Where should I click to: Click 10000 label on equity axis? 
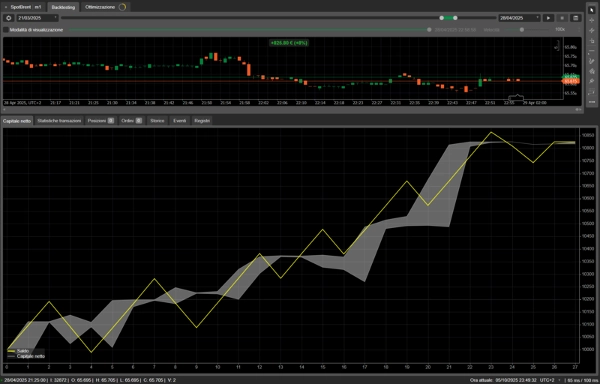coord(587,349)
